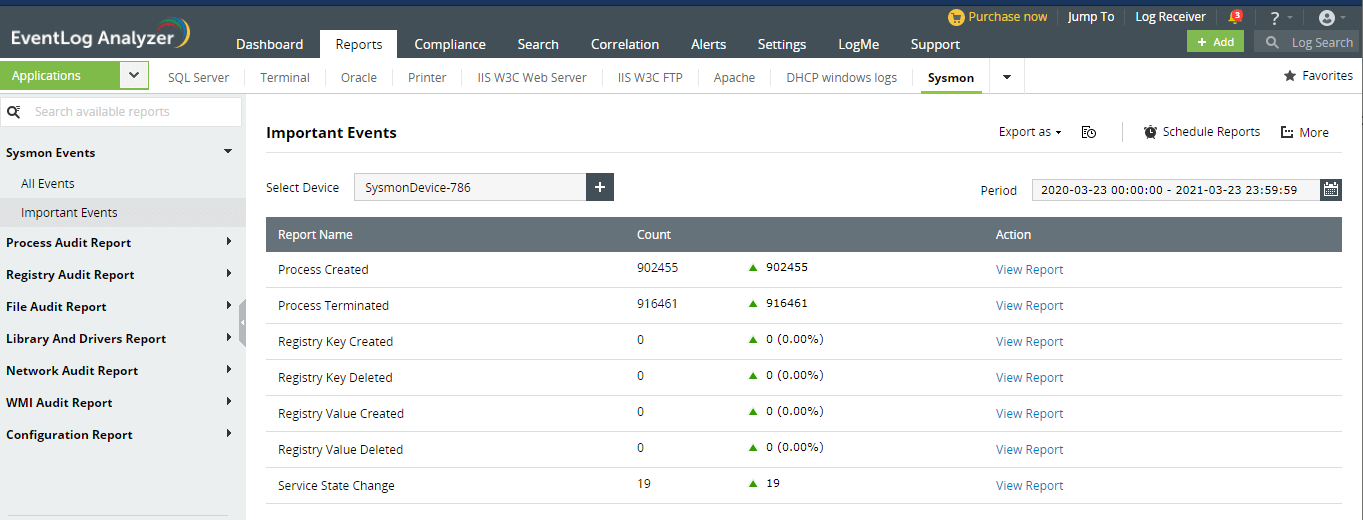Select the Apache sub-tab
Screen dimensions: 1363x520
pos(734,77)
